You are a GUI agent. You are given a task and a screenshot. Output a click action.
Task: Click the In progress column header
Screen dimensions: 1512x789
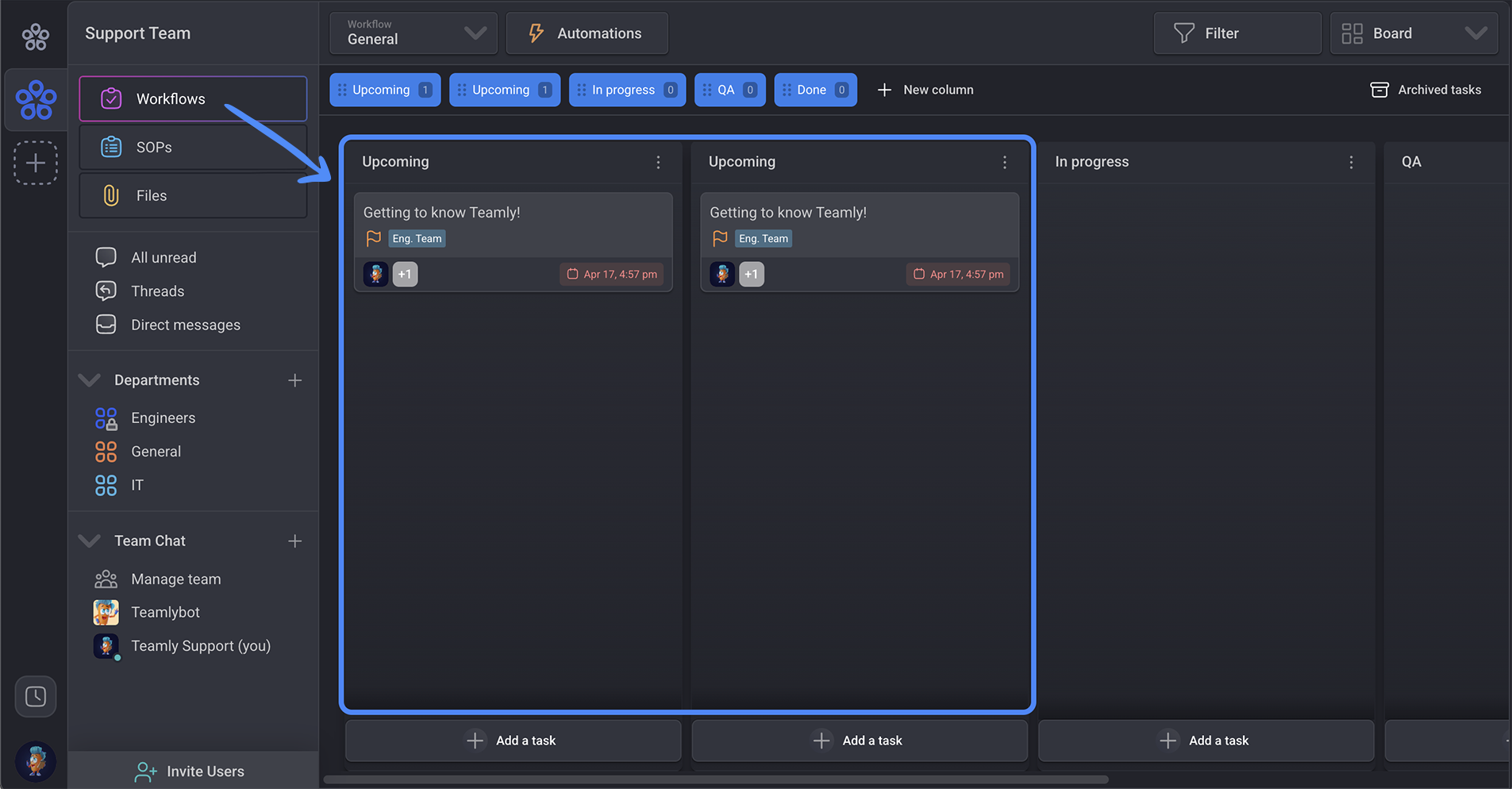pos(1091,162)
